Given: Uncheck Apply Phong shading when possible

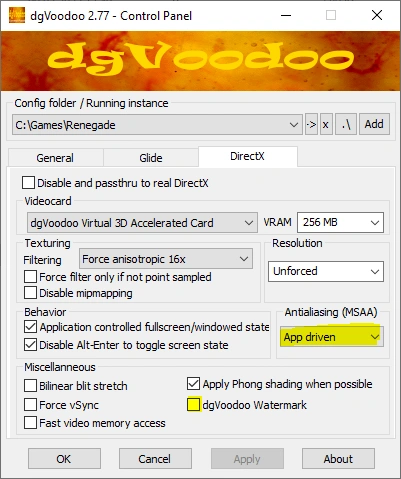Looking at the screenshot, I should coord(193,384).
